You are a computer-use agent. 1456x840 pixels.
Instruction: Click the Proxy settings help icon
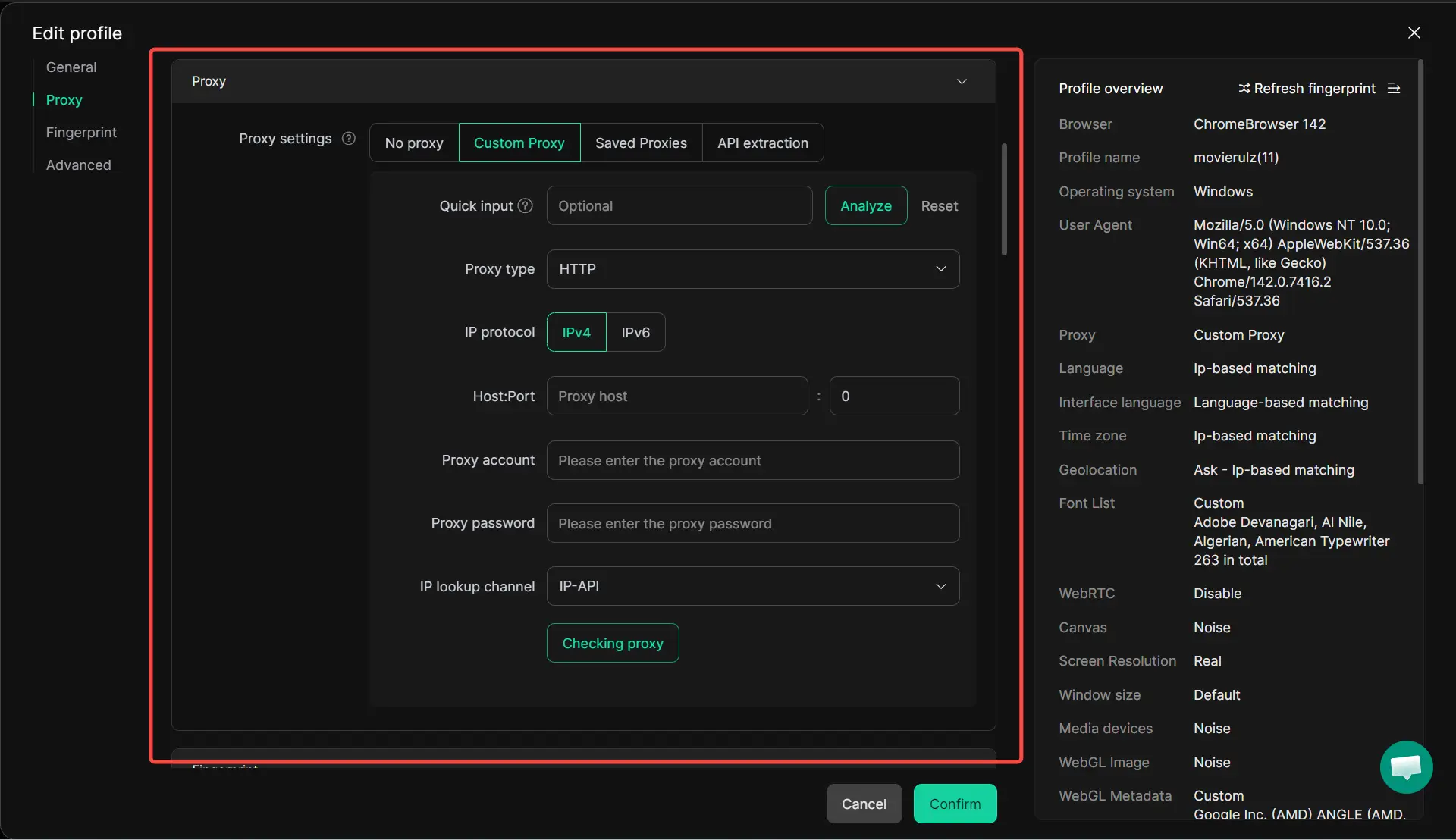tap(349, 139)
